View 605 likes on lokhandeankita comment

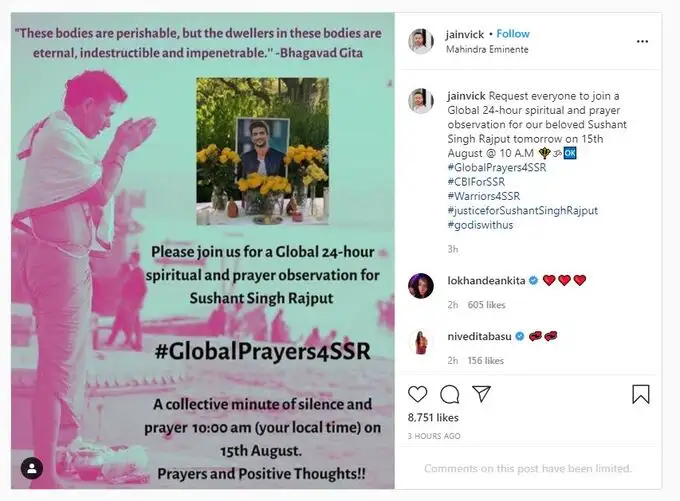coord(486,305)
